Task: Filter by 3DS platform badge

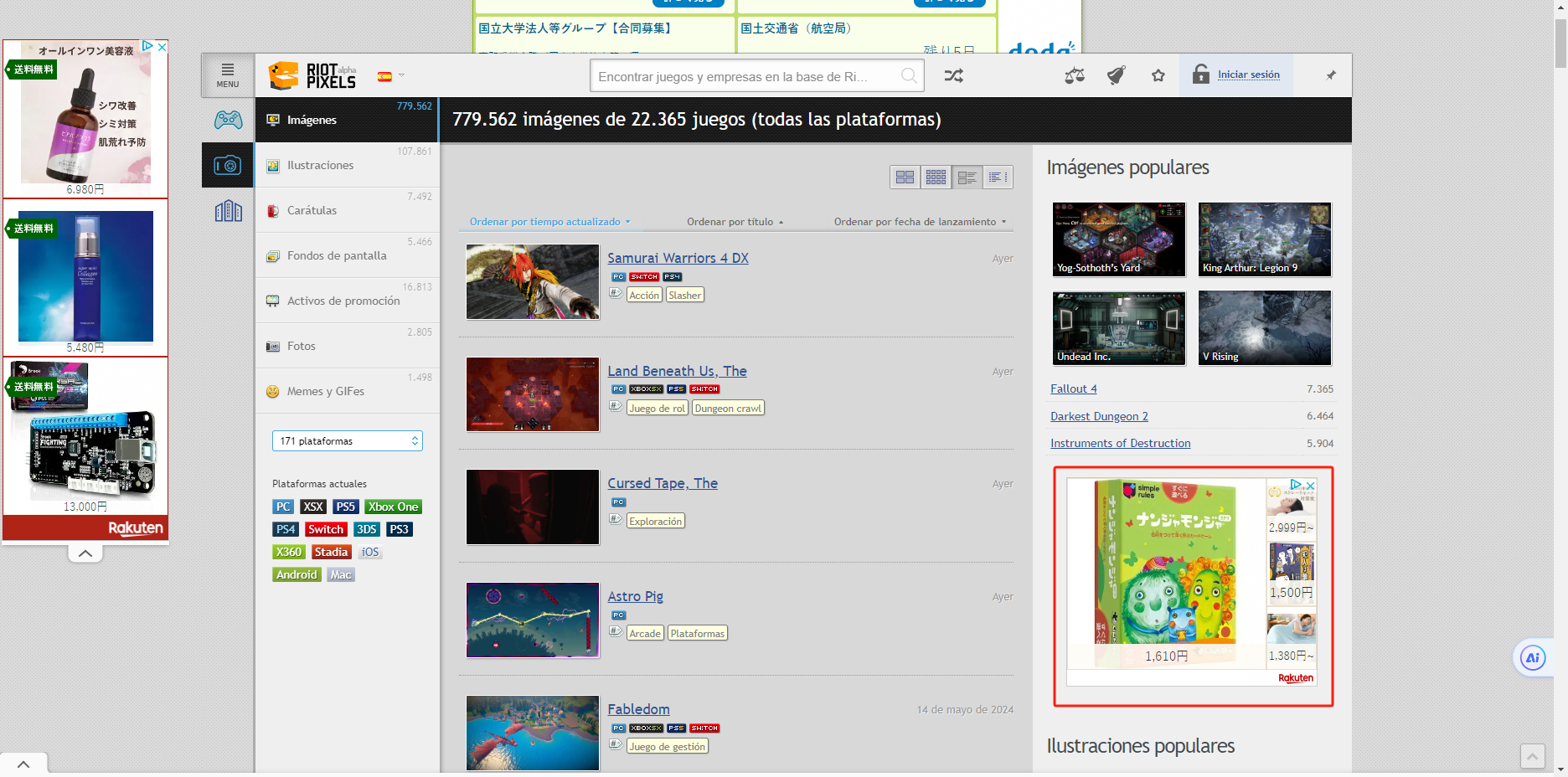Action: (x=366, y=529)
